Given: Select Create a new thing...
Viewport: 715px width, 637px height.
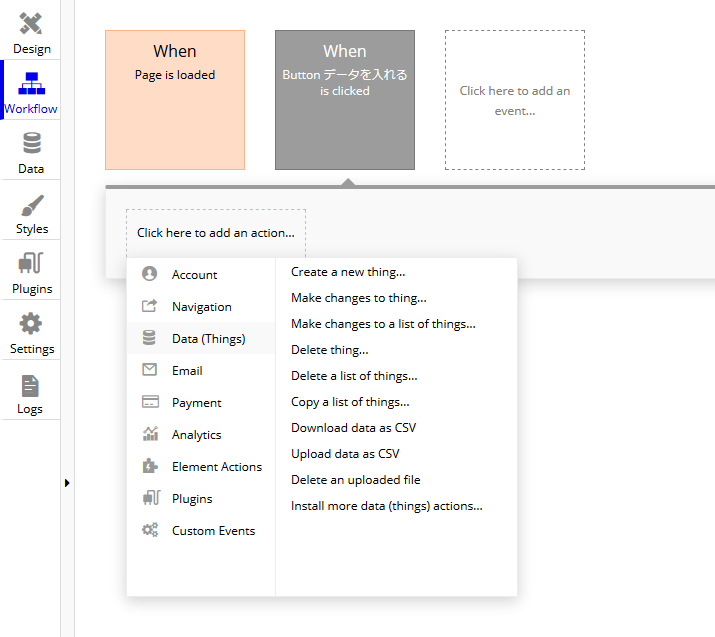Looking at the screenshot, I should click(348, 272).
